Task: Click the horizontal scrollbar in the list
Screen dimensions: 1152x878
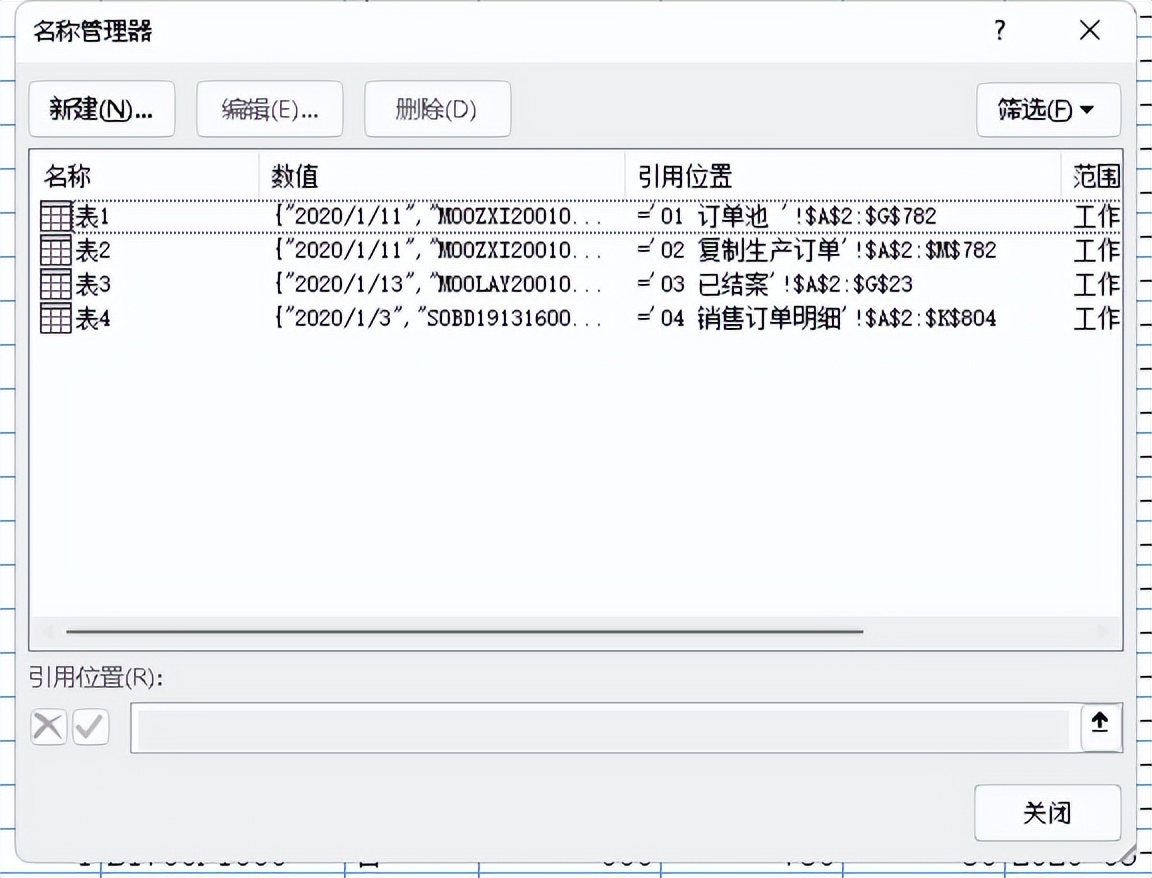Action: (464, 631)
